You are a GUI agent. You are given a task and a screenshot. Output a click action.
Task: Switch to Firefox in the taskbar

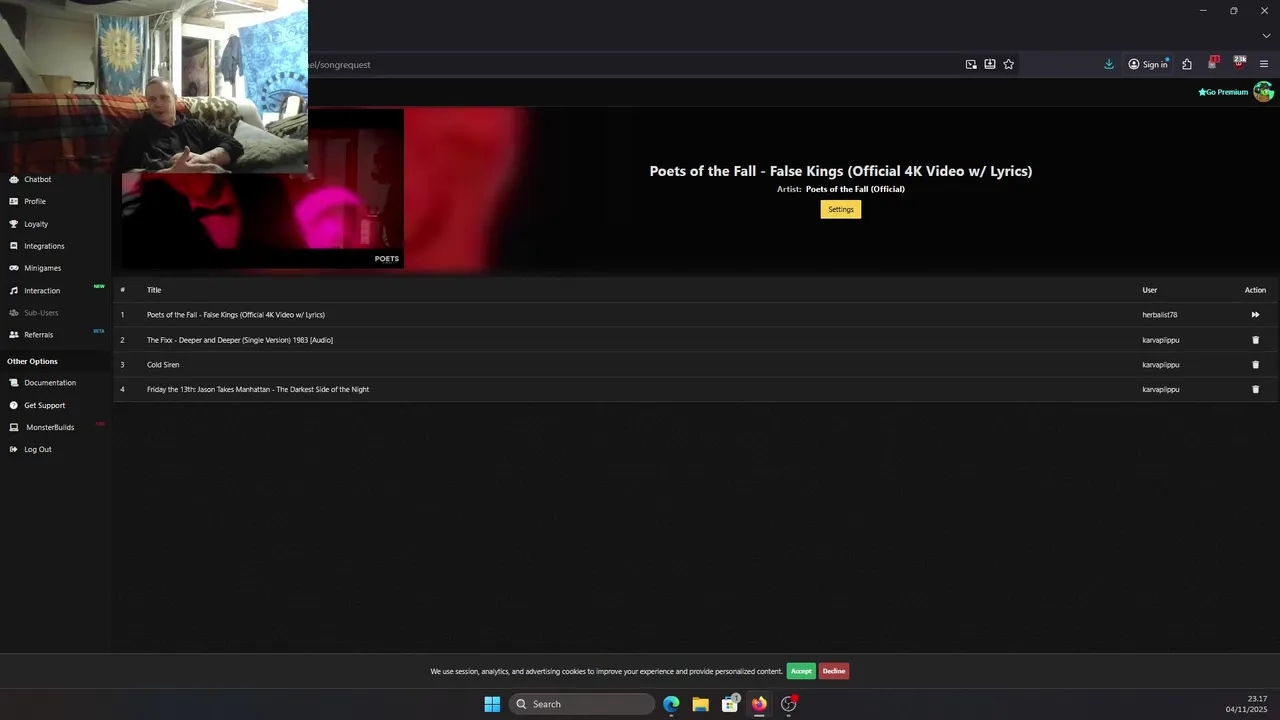tap(759, 704)
